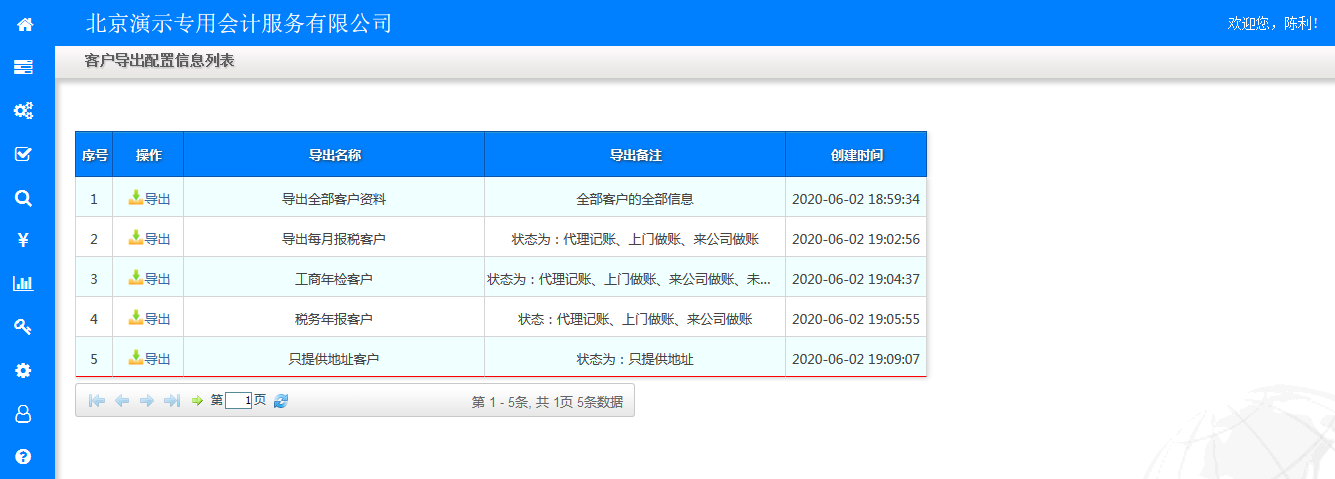Click the 操作 column header
The image size is (1335, 479).
point(148,155)
